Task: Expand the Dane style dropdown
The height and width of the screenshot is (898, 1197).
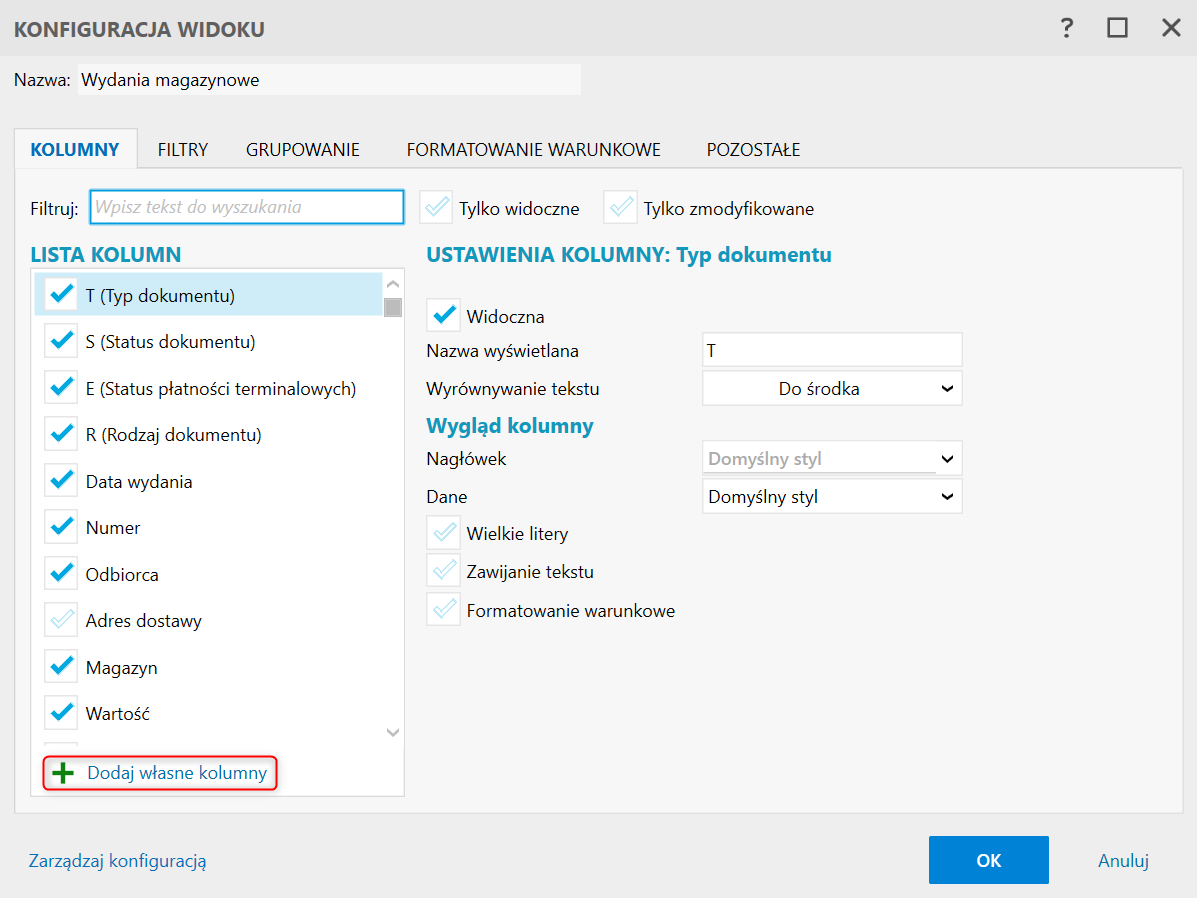Action: point(832,496)
